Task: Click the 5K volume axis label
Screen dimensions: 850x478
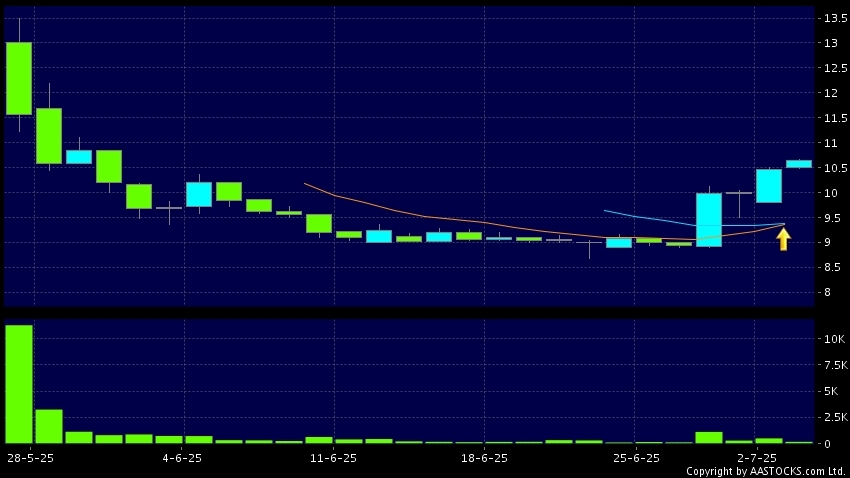Action: [830, 391]
